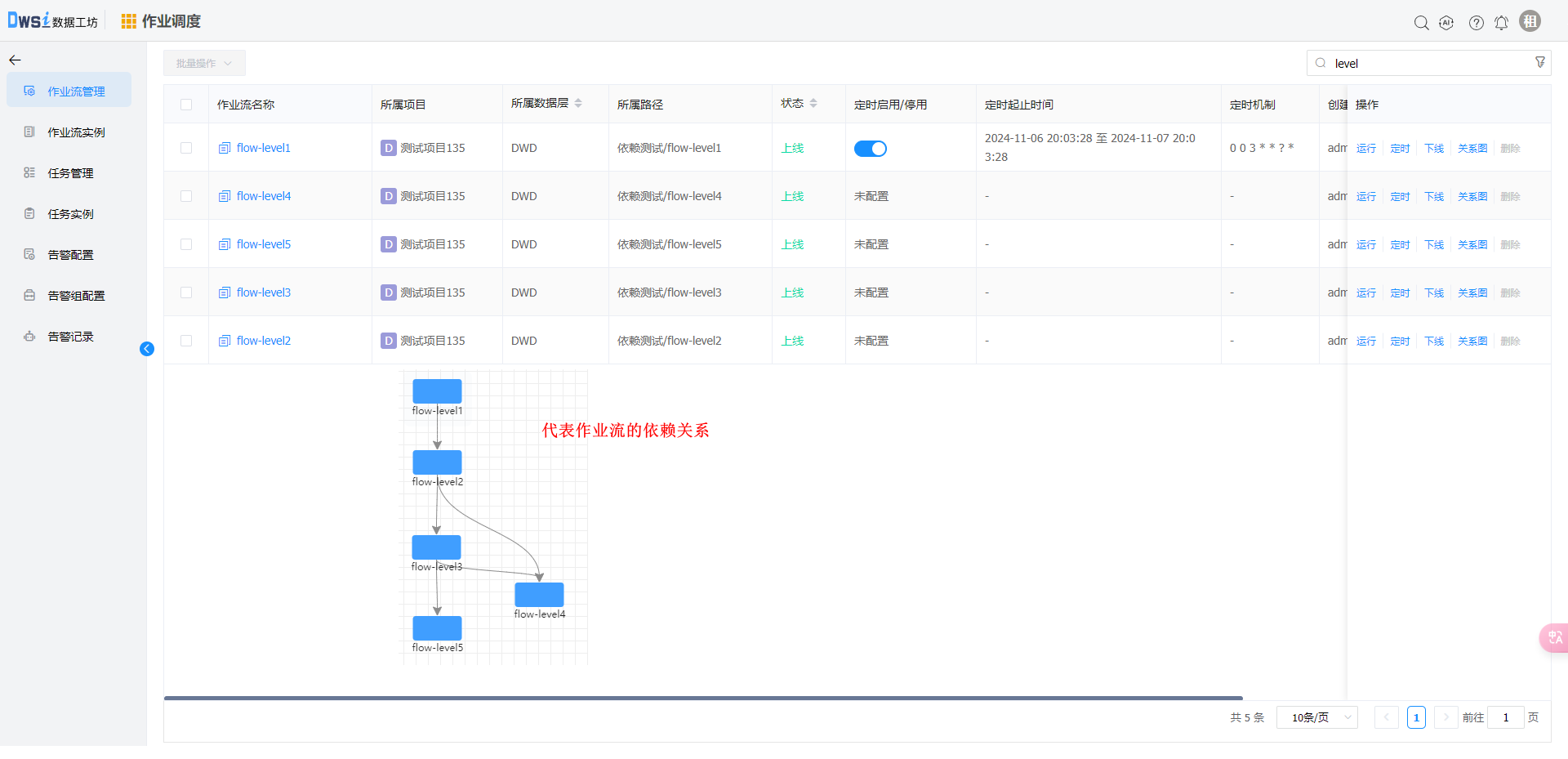The height and width of the screenshot is (759, 1568).
Task: Check the checkbox for flow-level4 row
Action: [186, 196]
